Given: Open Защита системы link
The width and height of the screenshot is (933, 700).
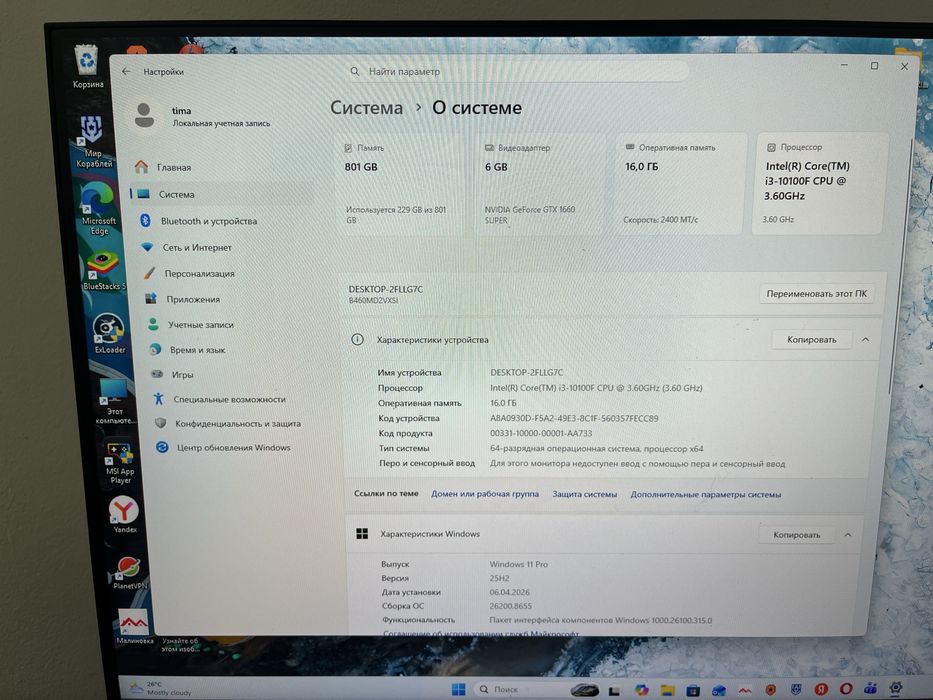Looking at the screenshot, I should pos(584,494).
